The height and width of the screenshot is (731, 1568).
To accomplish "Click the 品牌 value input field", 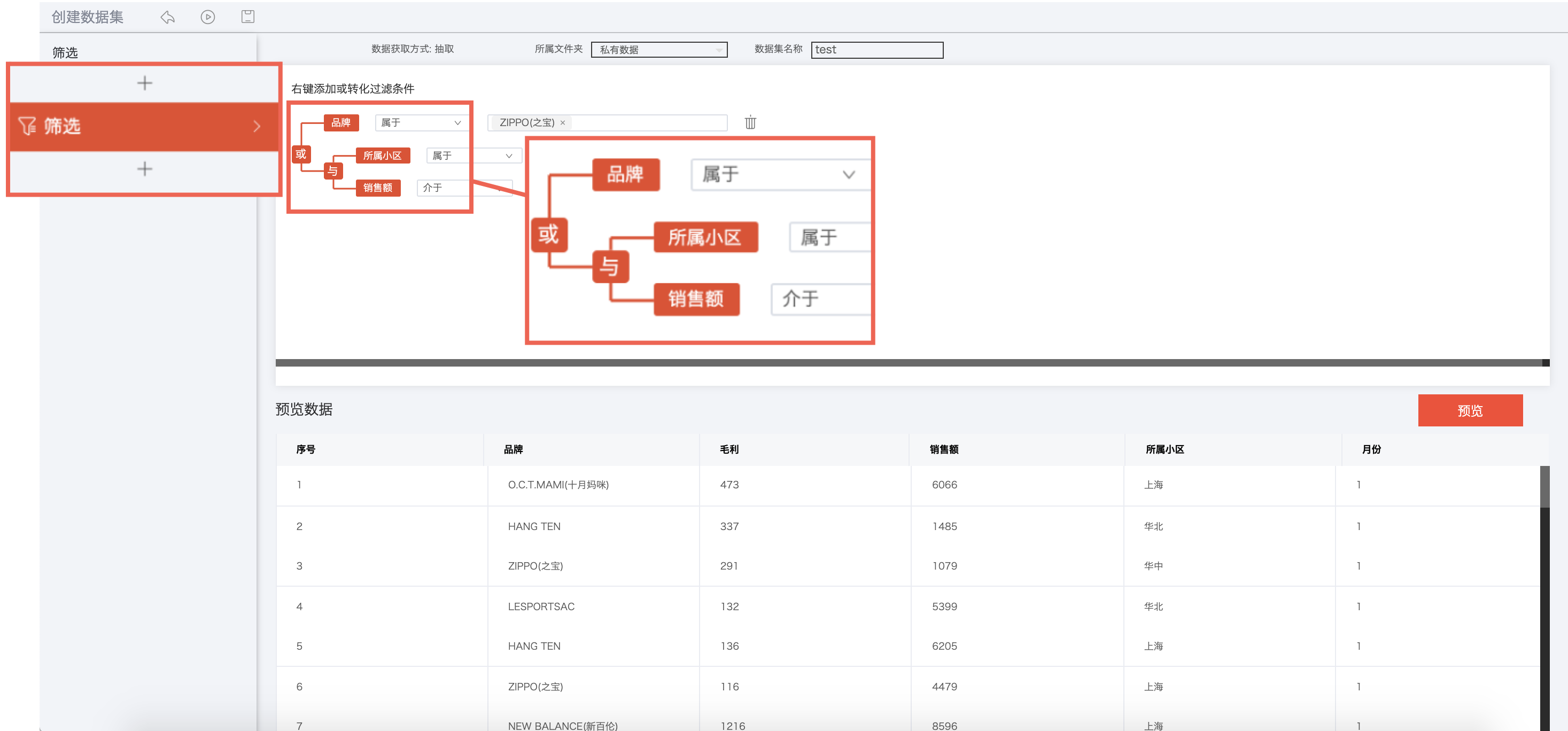I will pos(607,122).
